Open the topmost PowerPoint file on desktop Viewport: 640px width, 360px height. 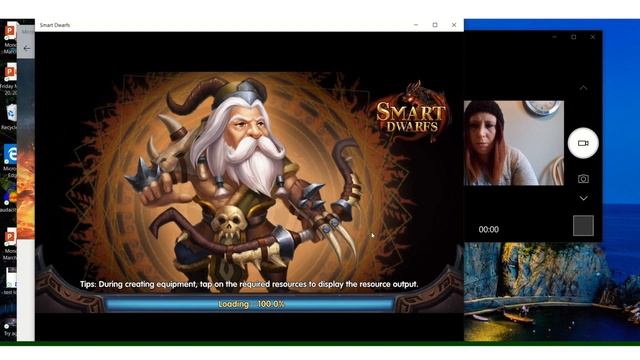tap(10, 37)
